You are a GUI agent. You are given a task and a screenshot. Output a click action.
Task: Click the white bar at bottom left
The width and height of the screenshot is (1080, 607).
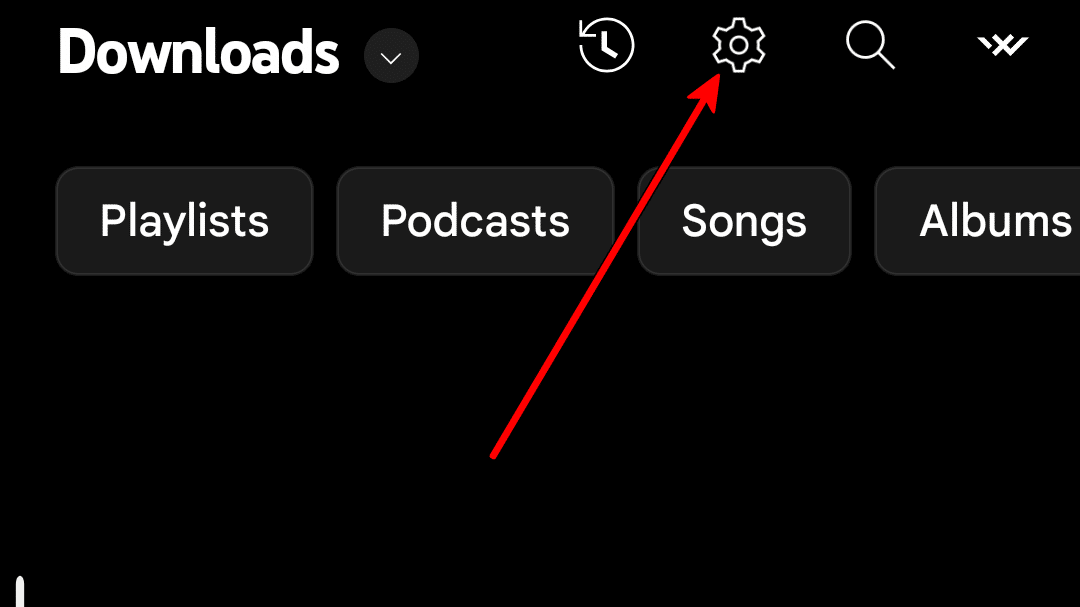(20, 591)
